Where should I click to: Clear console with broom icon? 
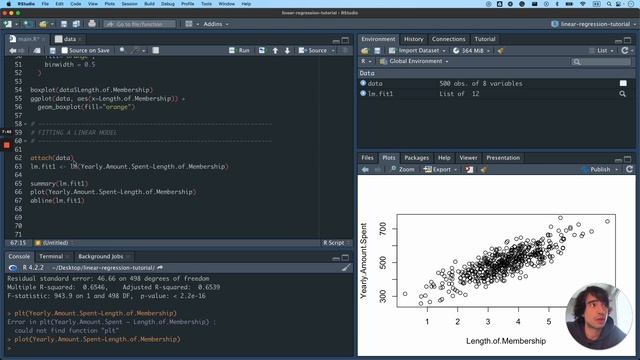pos(346,268)
